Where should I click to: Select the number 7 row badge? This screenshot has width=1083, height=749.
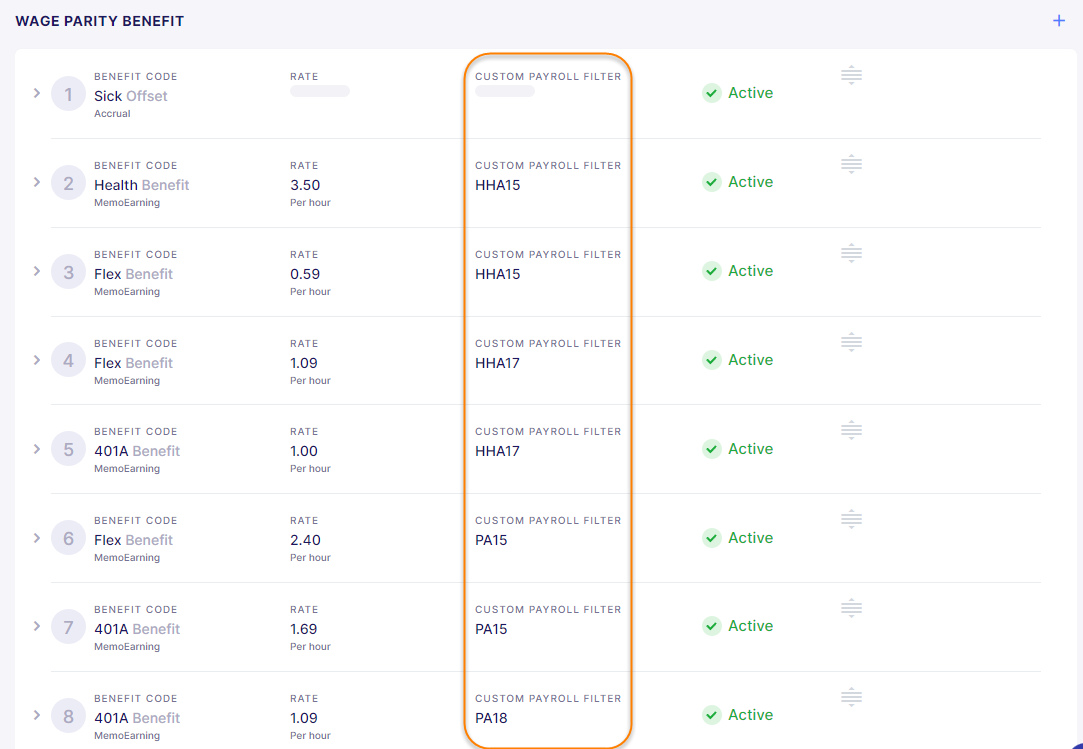click(68, 627)
